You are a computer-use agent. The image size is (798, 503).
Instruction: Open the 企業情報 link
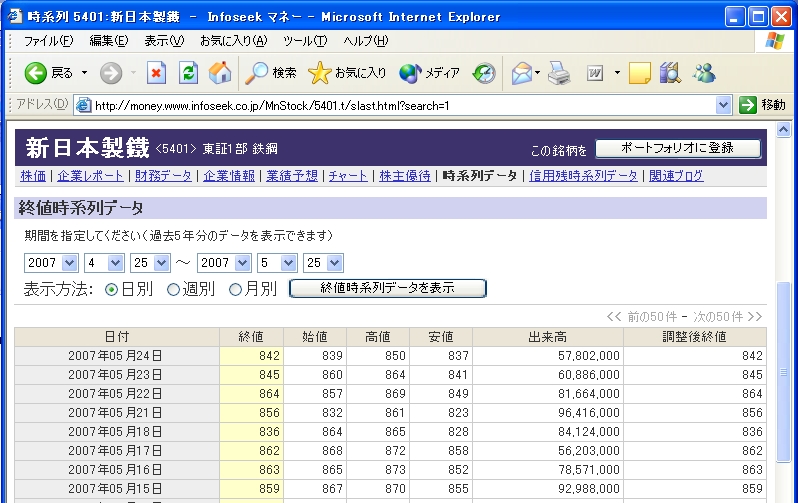pos(229,176)
